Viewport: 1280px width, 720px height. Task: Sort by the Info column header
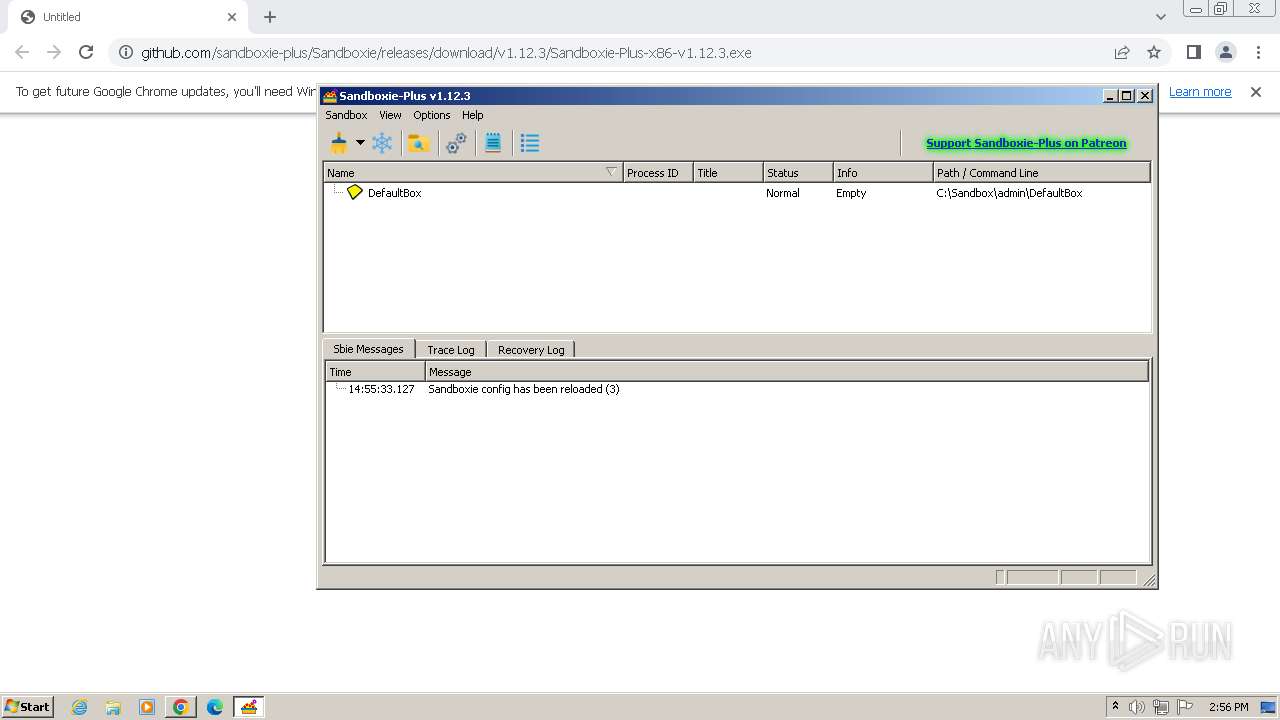883,173
